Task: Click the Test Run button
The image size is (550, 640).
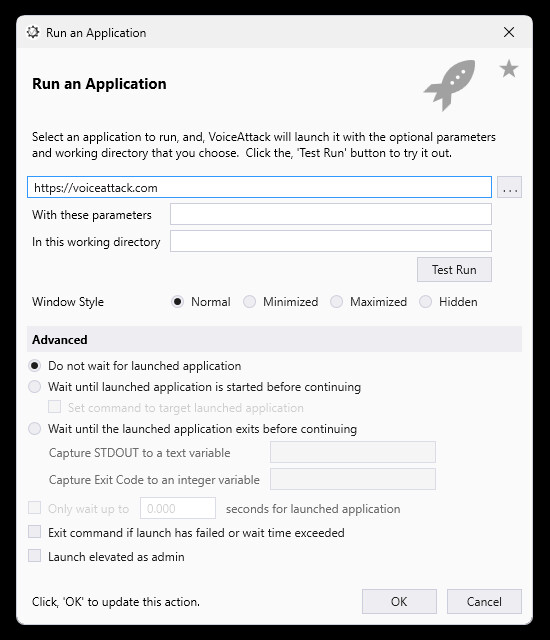Action: click(x=454, y=269)
